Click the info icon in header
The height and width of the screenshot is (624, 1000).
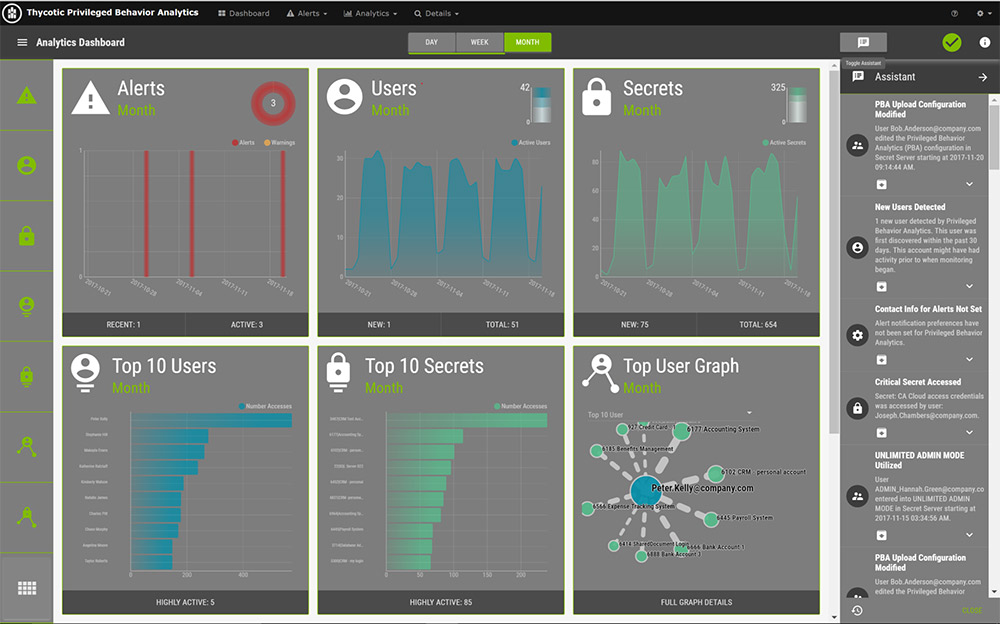tap(985, 42)
